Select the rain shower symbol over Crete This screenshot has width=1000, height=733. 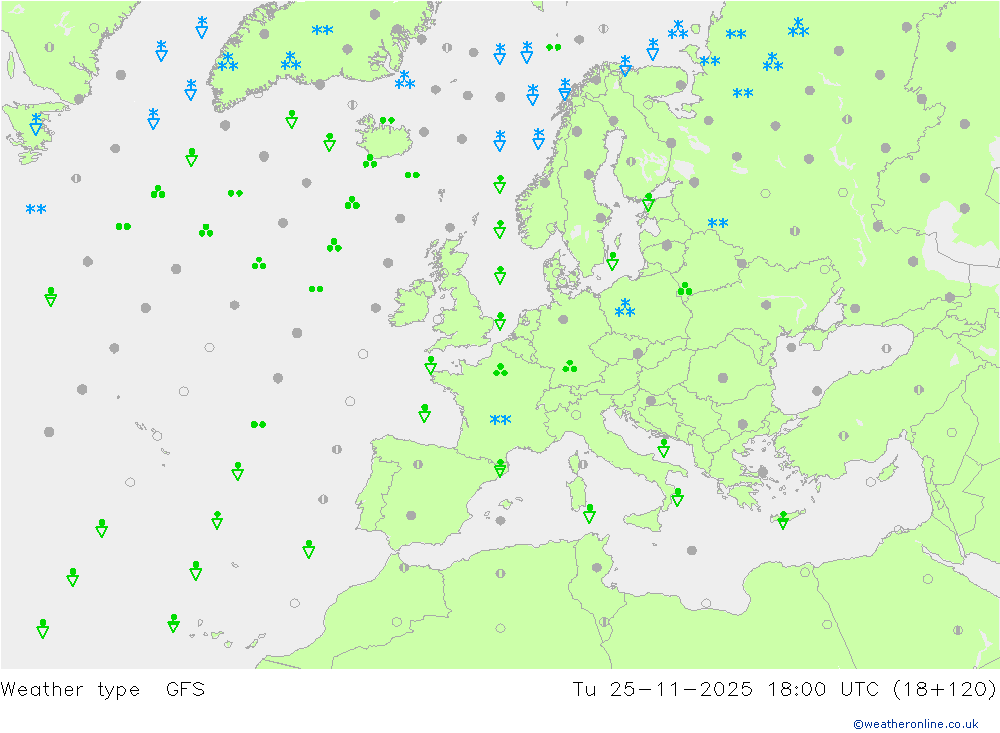click(783, 521)
